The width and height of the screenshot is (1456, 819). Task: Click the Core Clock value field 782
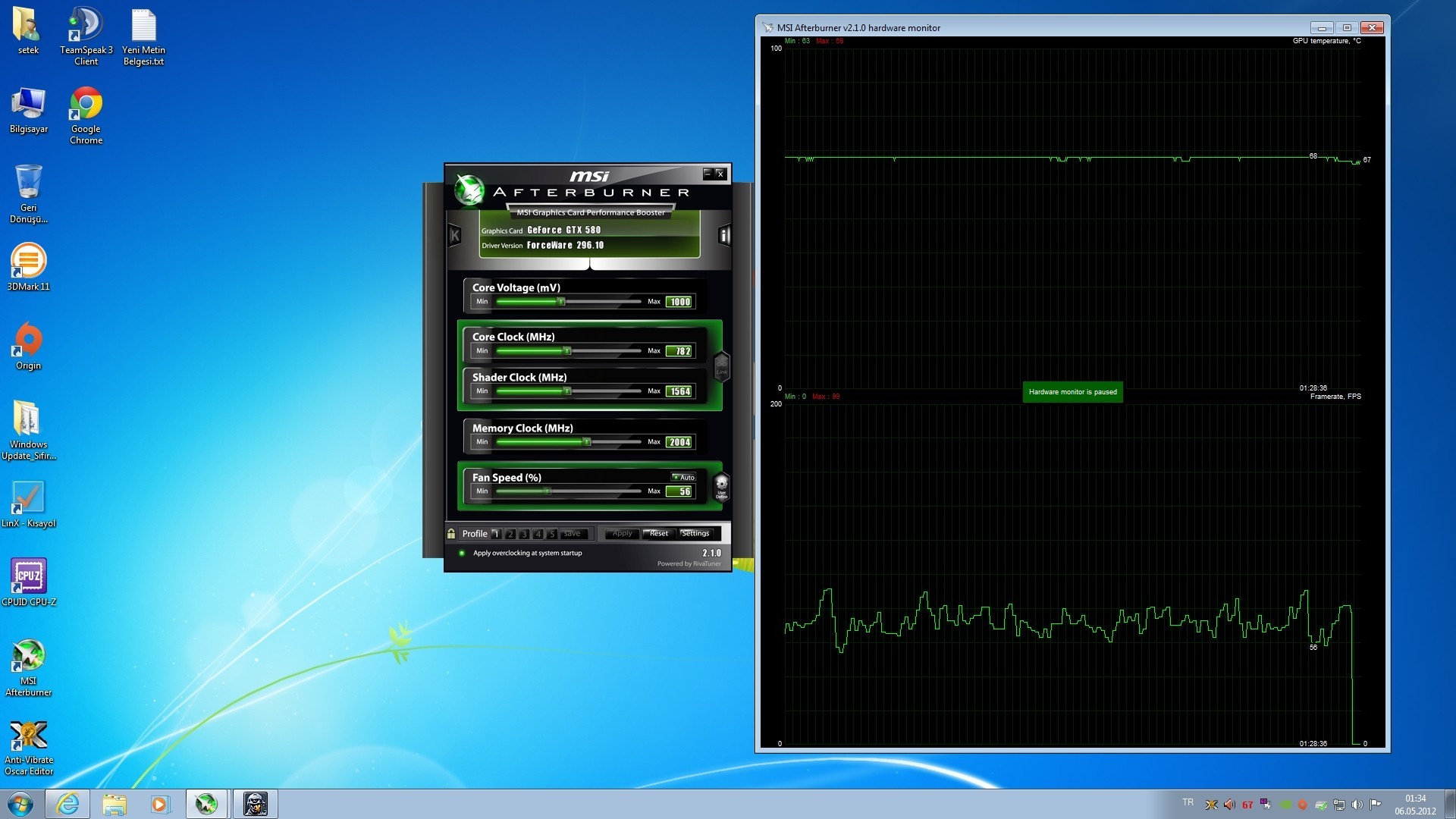tap(679, 351)
